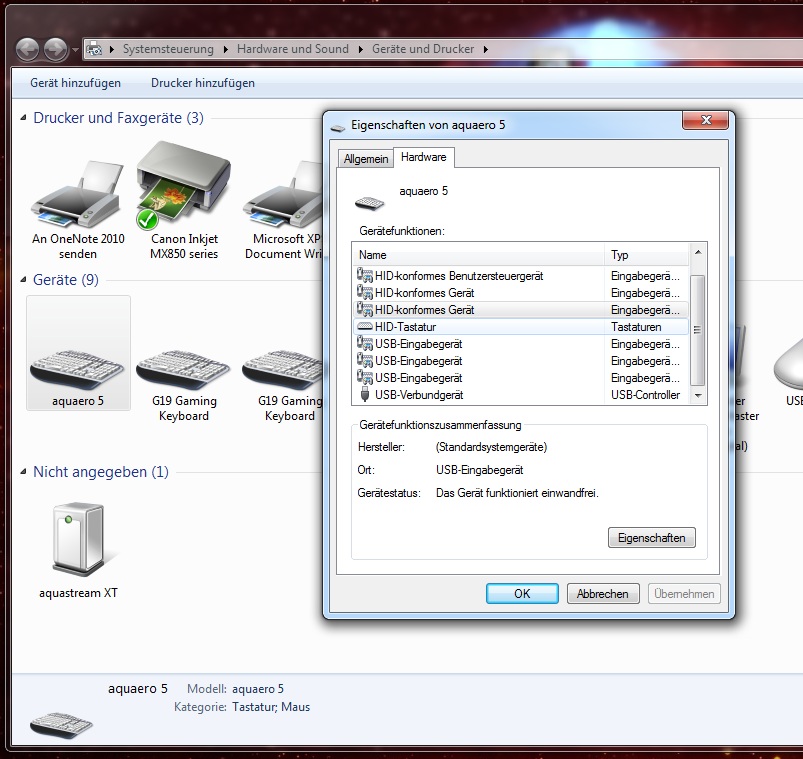Collapse the Nicht angegeben group
The height and width of the screenshot is (759, 803).
click(x=24, y=472)
